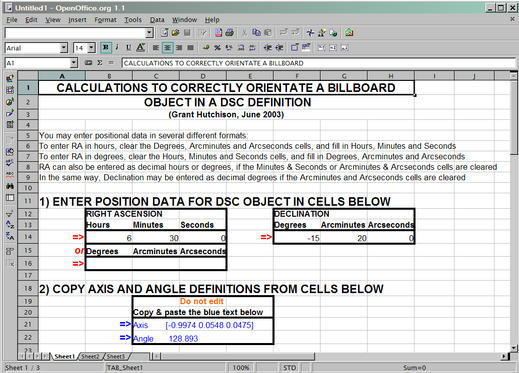The height and width of the screenshot is (373, 519).
Task: Open the Name Box A1 dropdown arrow
Action: (x=74, y=63)
